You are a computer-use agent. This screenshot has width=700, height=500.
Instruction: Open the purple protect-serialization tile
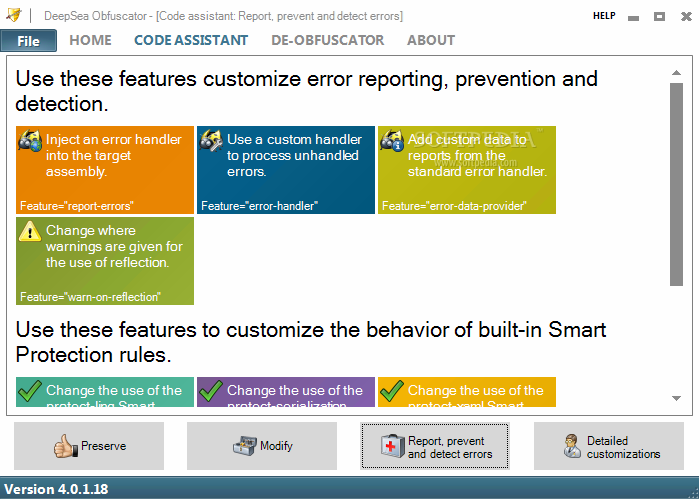pyautogui.click(x=286, y=392)
